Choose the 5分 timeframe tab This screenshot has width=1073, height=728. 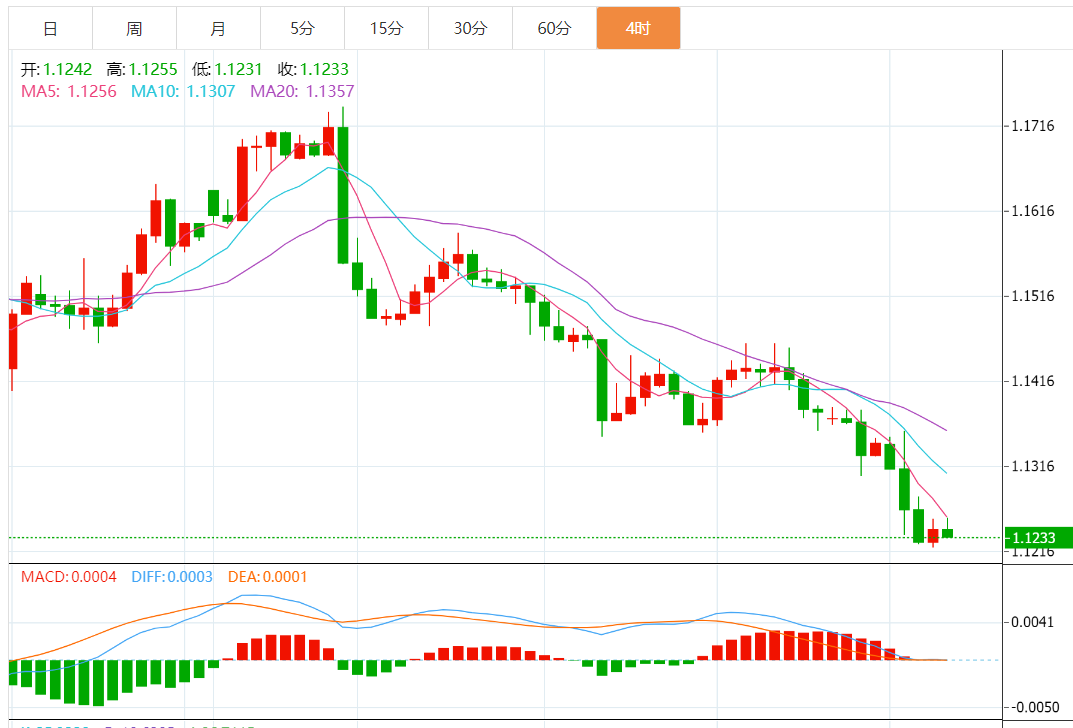tap(302, 28)
